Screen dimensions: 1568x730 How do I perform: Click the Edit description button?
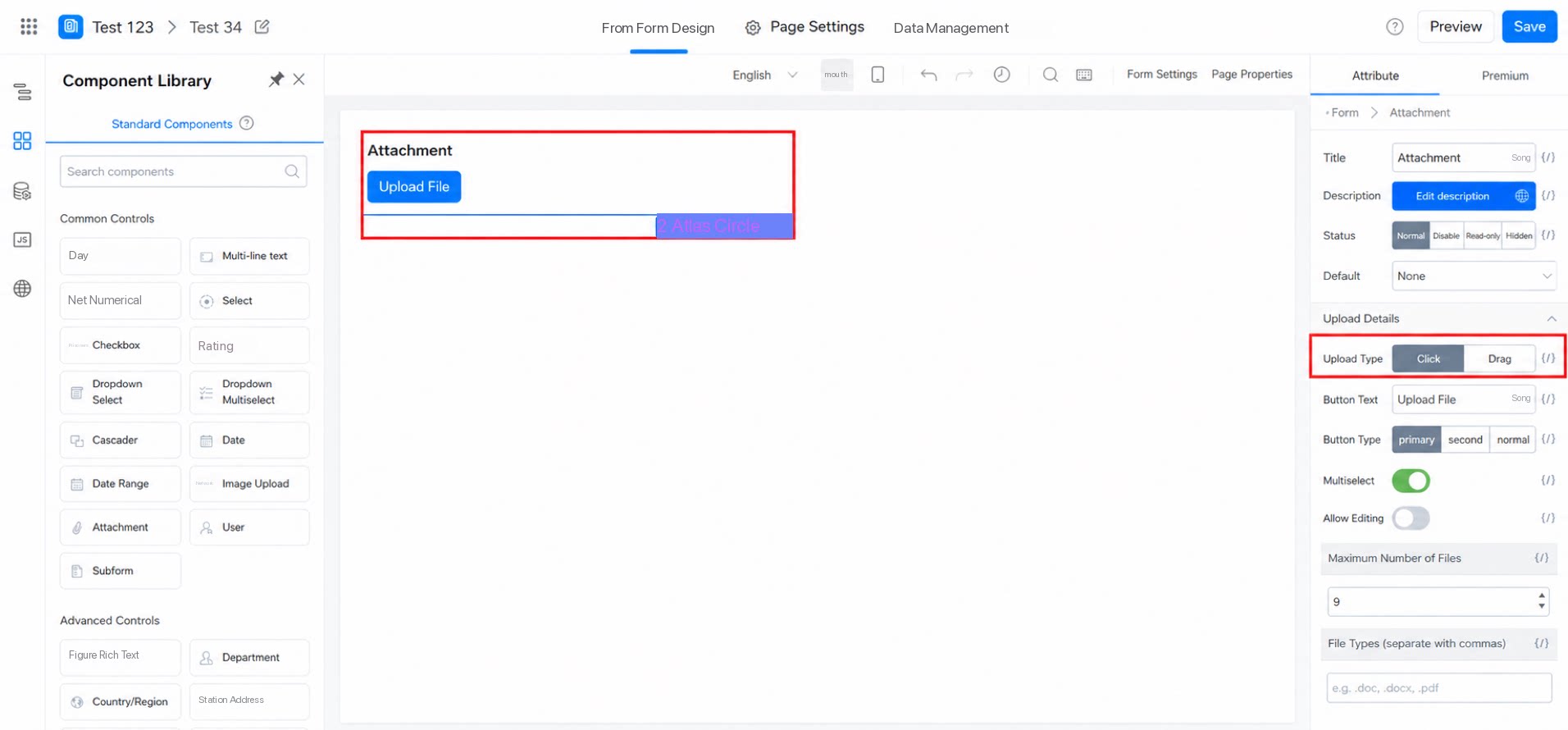pyautogui.click(x=1452, y=196)
